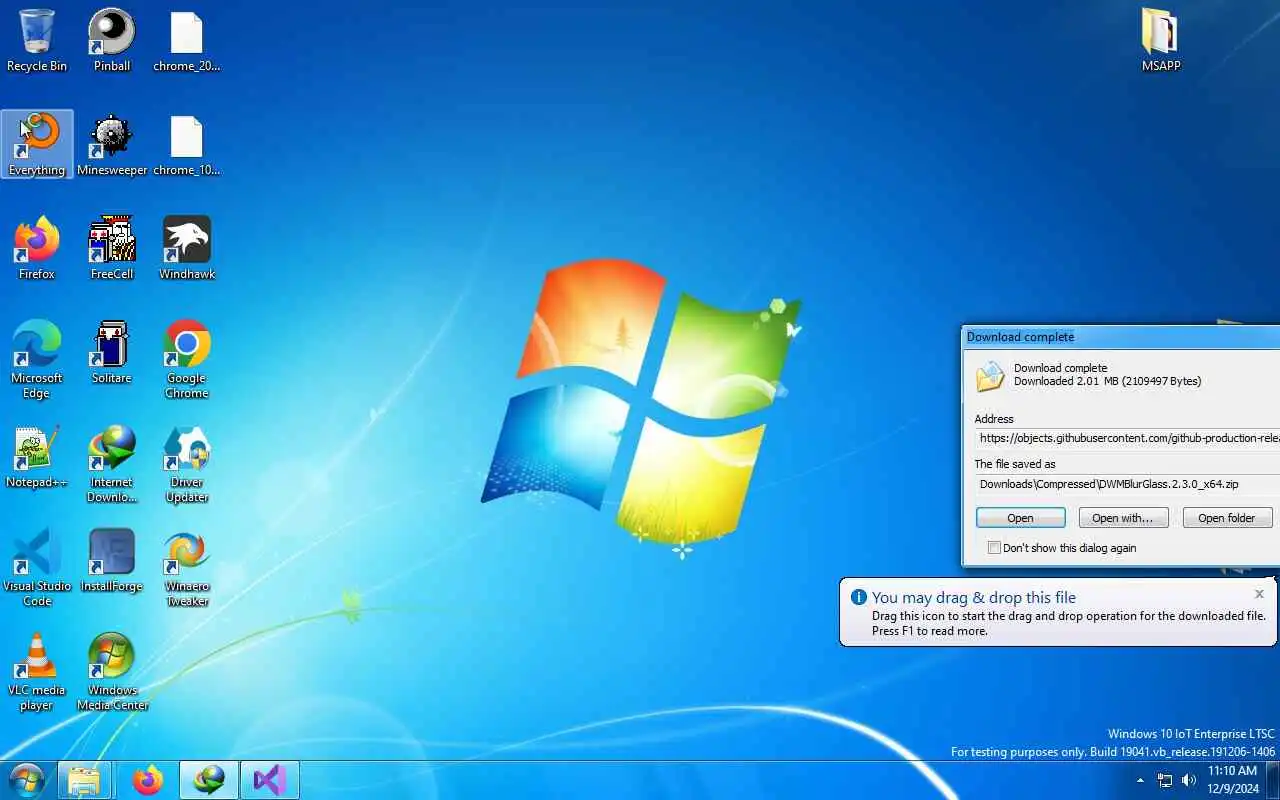
Task: Select the Visual Studio Code desktop shortcut
Action: tap(37, 568)
